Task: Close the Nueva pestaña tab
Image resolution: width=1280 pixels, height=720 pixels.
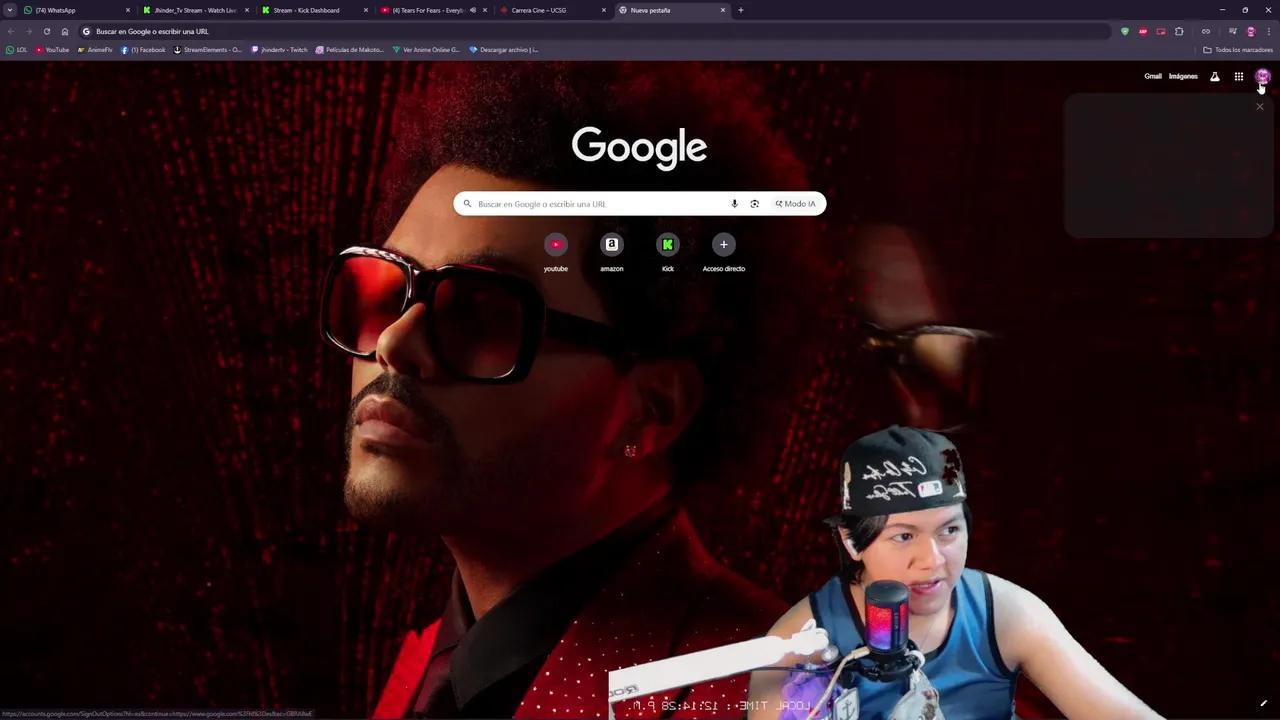Action: pyautogui.click(x=723, y=10)
